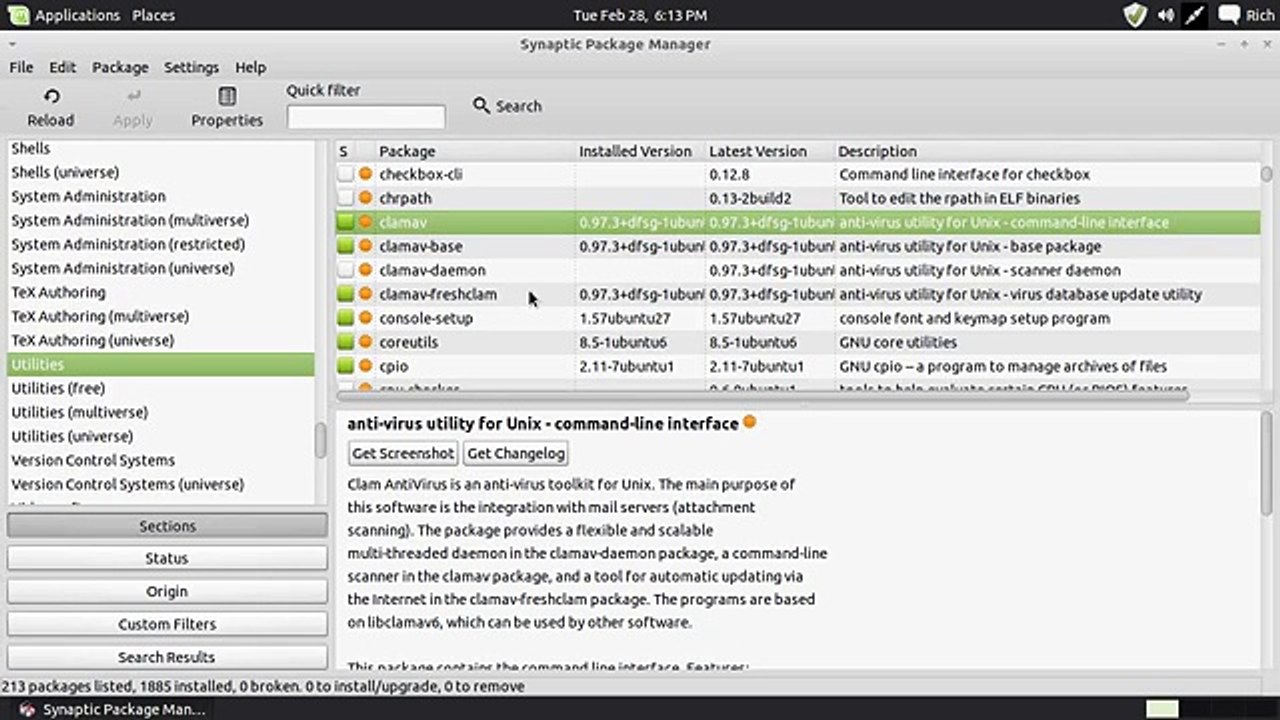The height and width of the screenshot is (720, 1280).
Task: Toggle the status checkbox for checkbox-cli
Action: pos(345,174)
